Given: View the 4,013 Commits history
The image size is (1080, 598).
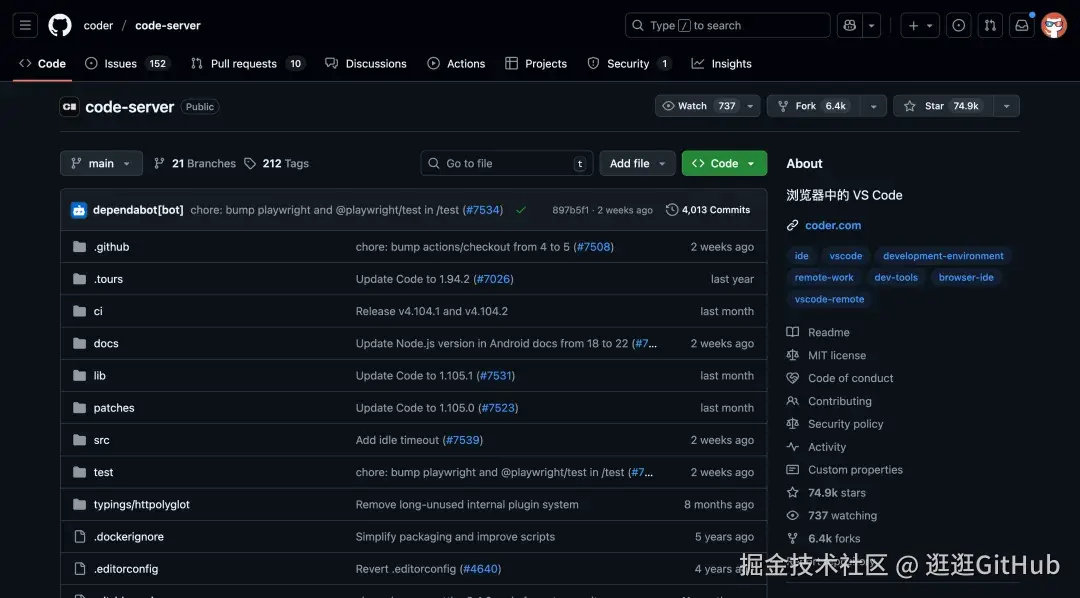Looking at the screenshot, I should pyautogui.click(x=708, y=210).
